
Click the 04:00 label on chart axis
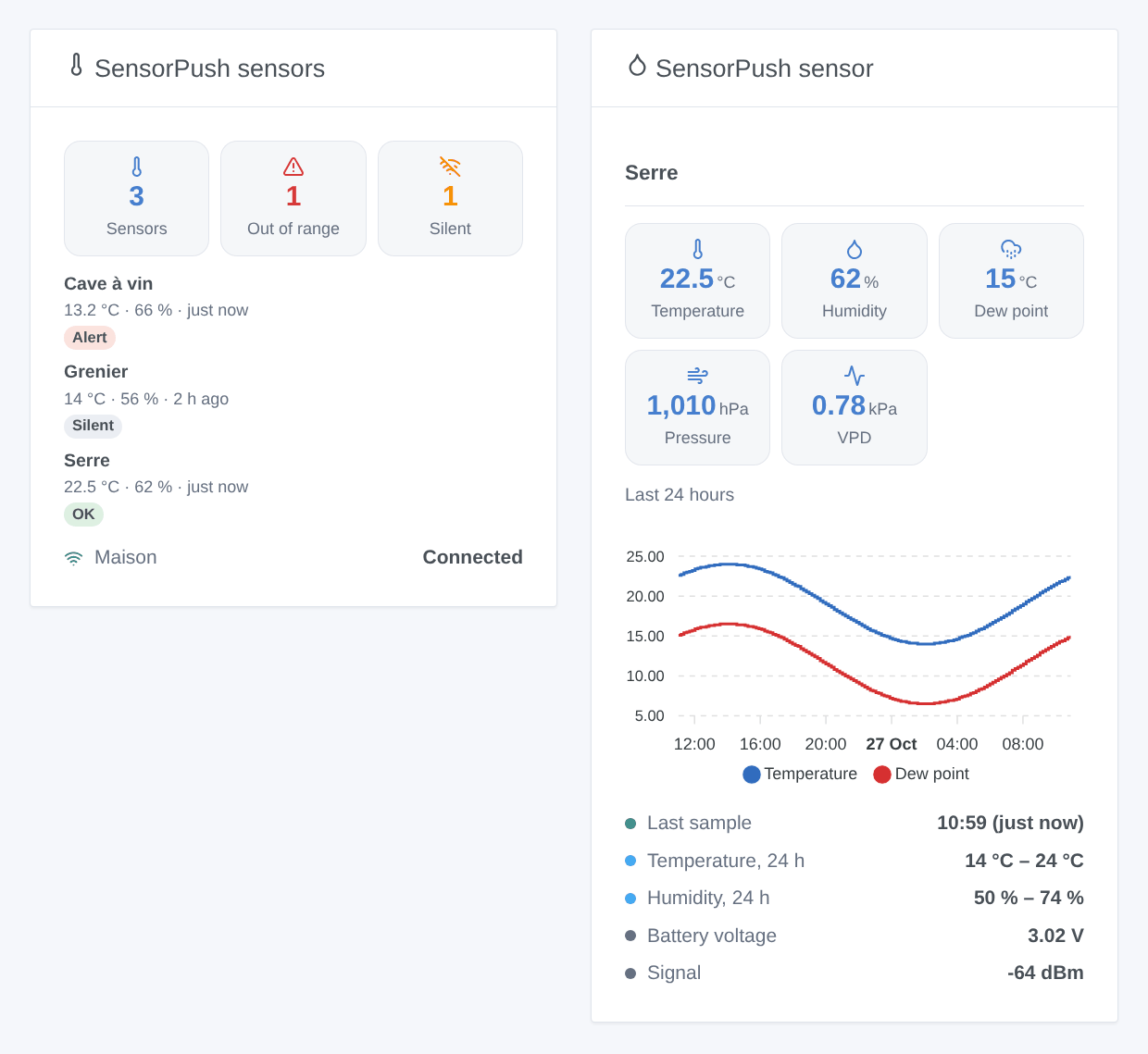point(957,744)
